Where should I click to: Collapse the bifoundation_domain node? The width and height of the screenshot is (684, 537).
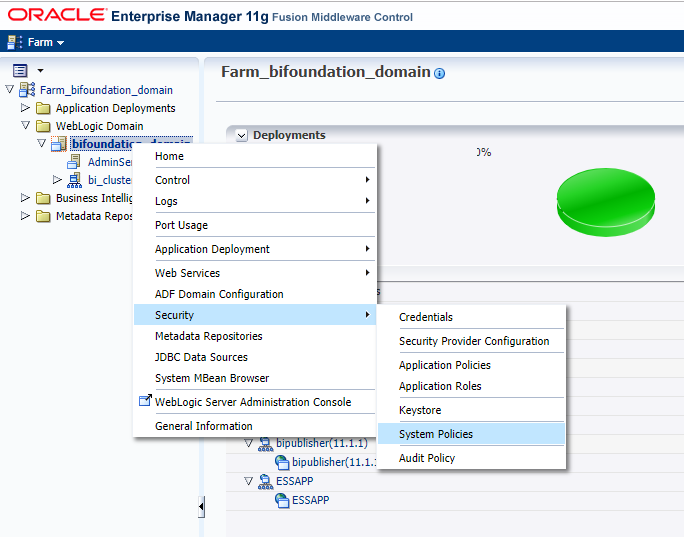pyautogui.click(x=41, y=143)
